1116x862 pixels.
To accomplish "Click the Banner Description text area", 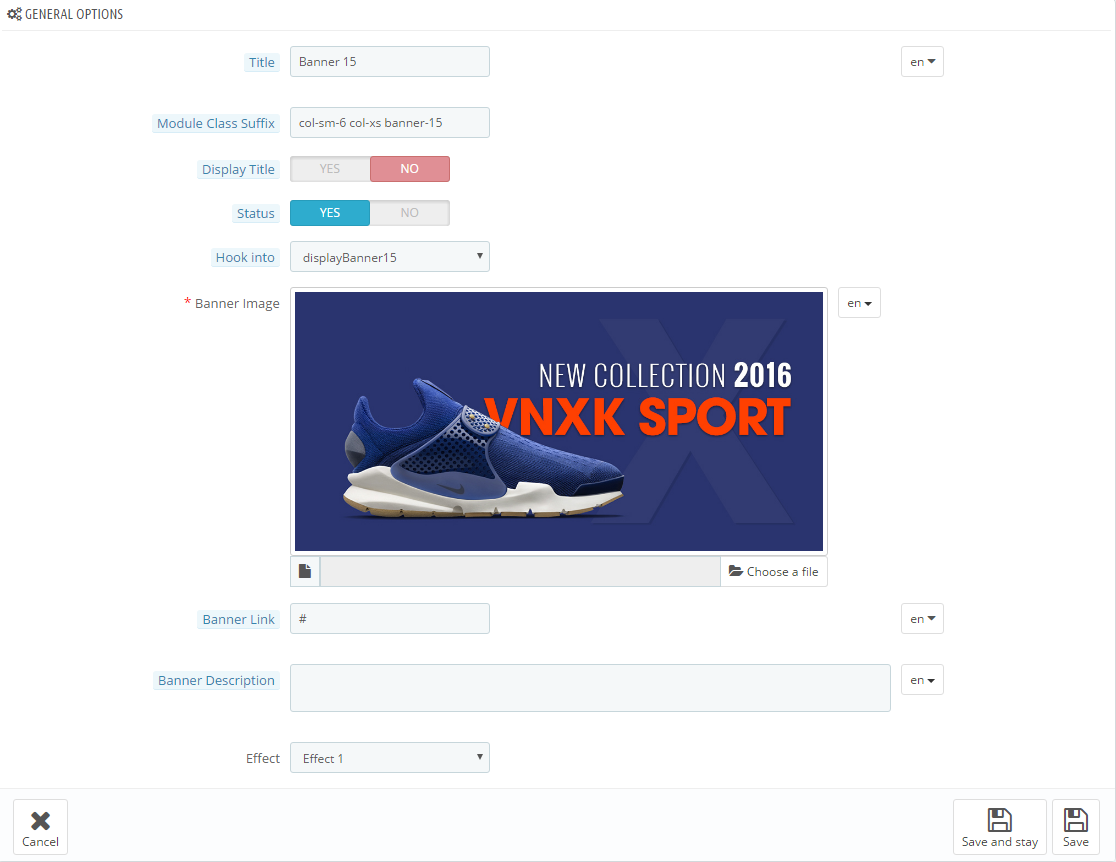I will pyautogui.click(x=590, y=688).
